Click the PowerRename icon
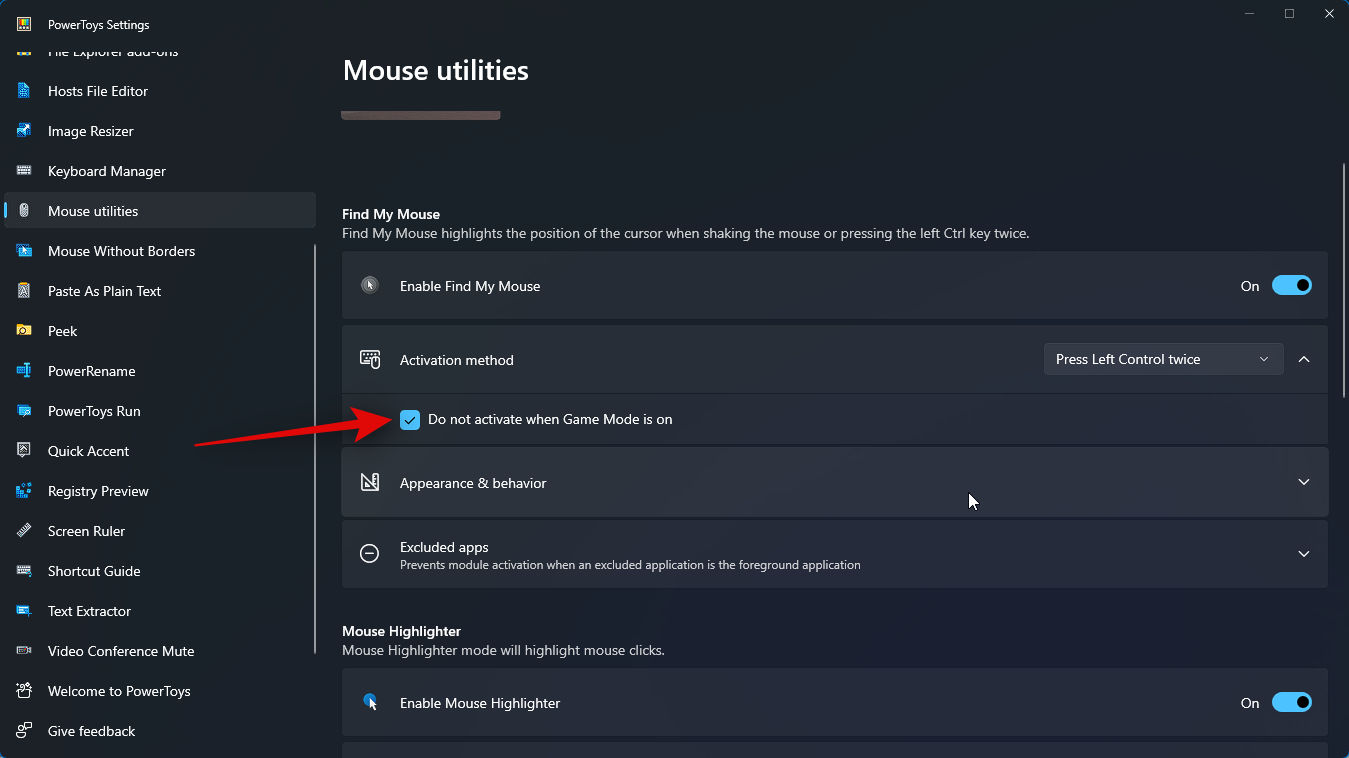This screenshot has width=1349, height=758. [x=24, y=371]
